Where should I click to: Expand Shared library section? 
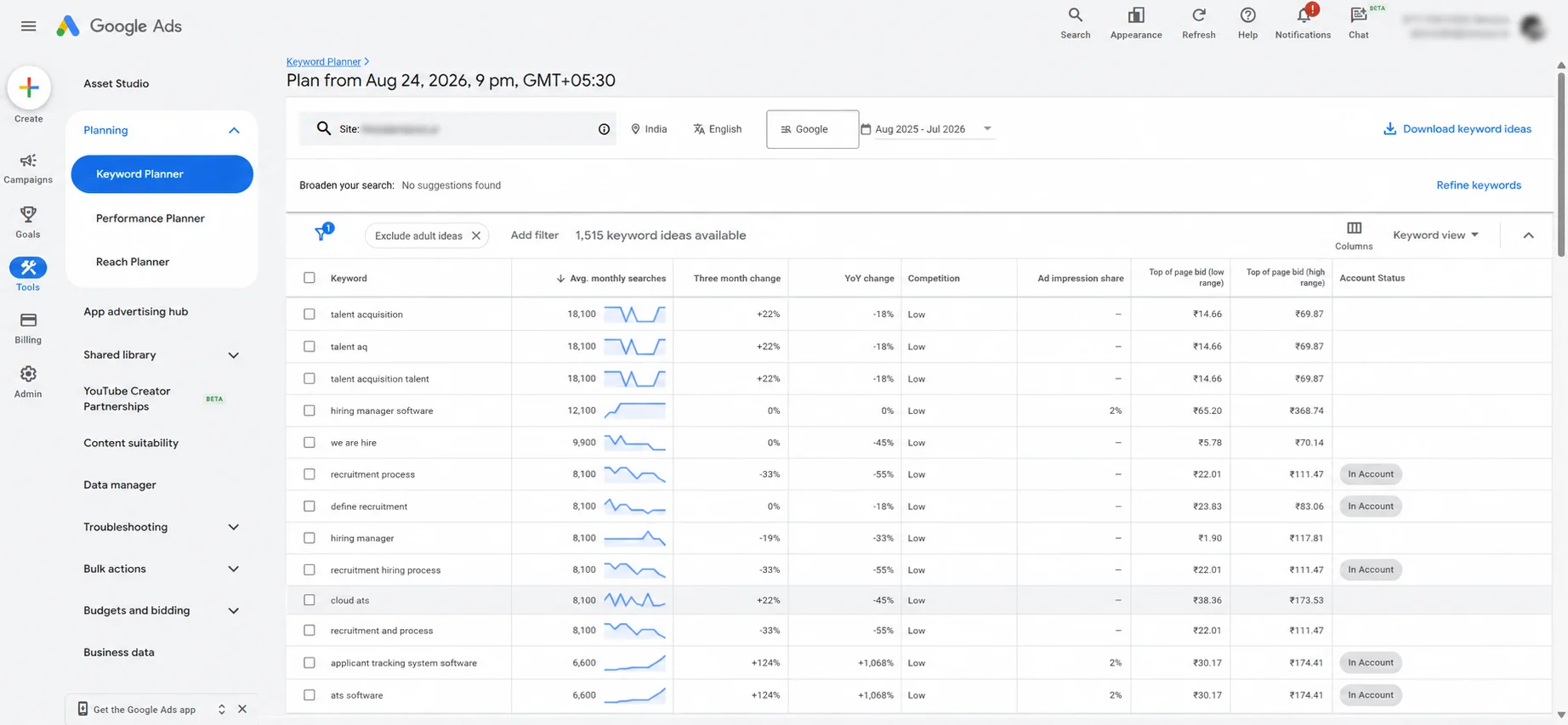pos(234,355)
